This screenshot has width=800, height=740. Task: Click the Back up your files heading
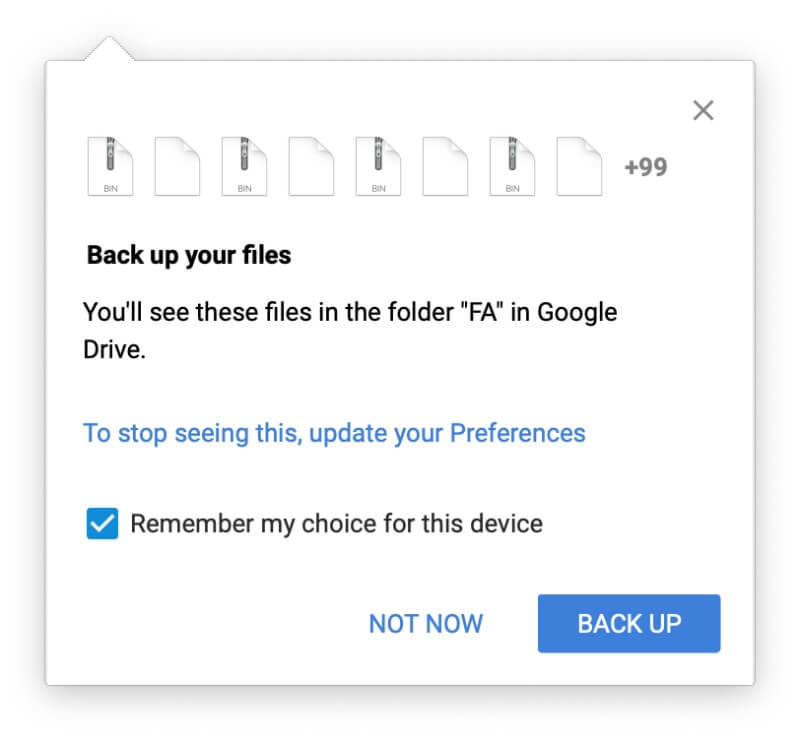189,255
